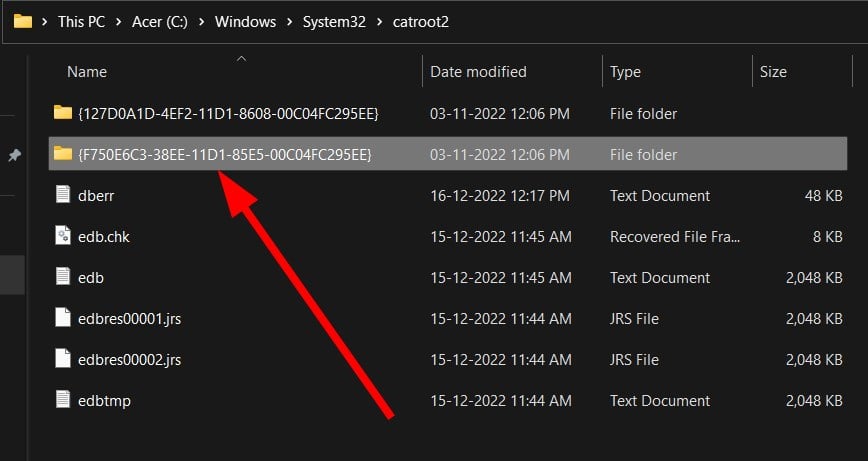Sort files by the Size column

click(773, 72)
